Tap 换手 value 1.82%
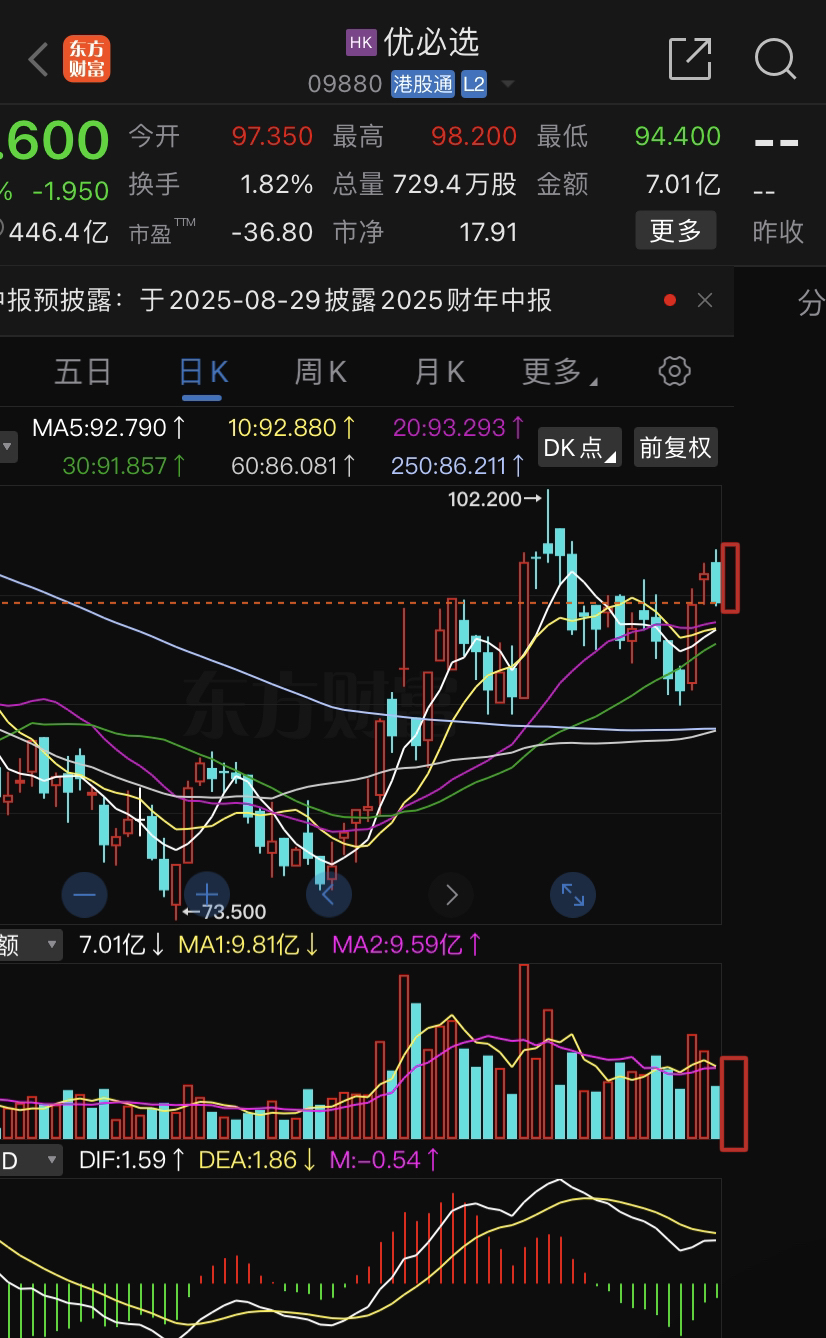826x1338 pixels. coord(277,184)
